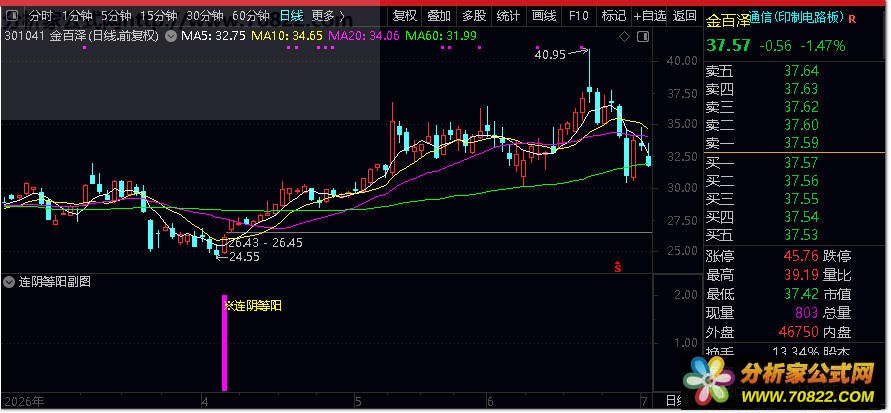Toggle the left sidebar panel icon

(10, 15)
